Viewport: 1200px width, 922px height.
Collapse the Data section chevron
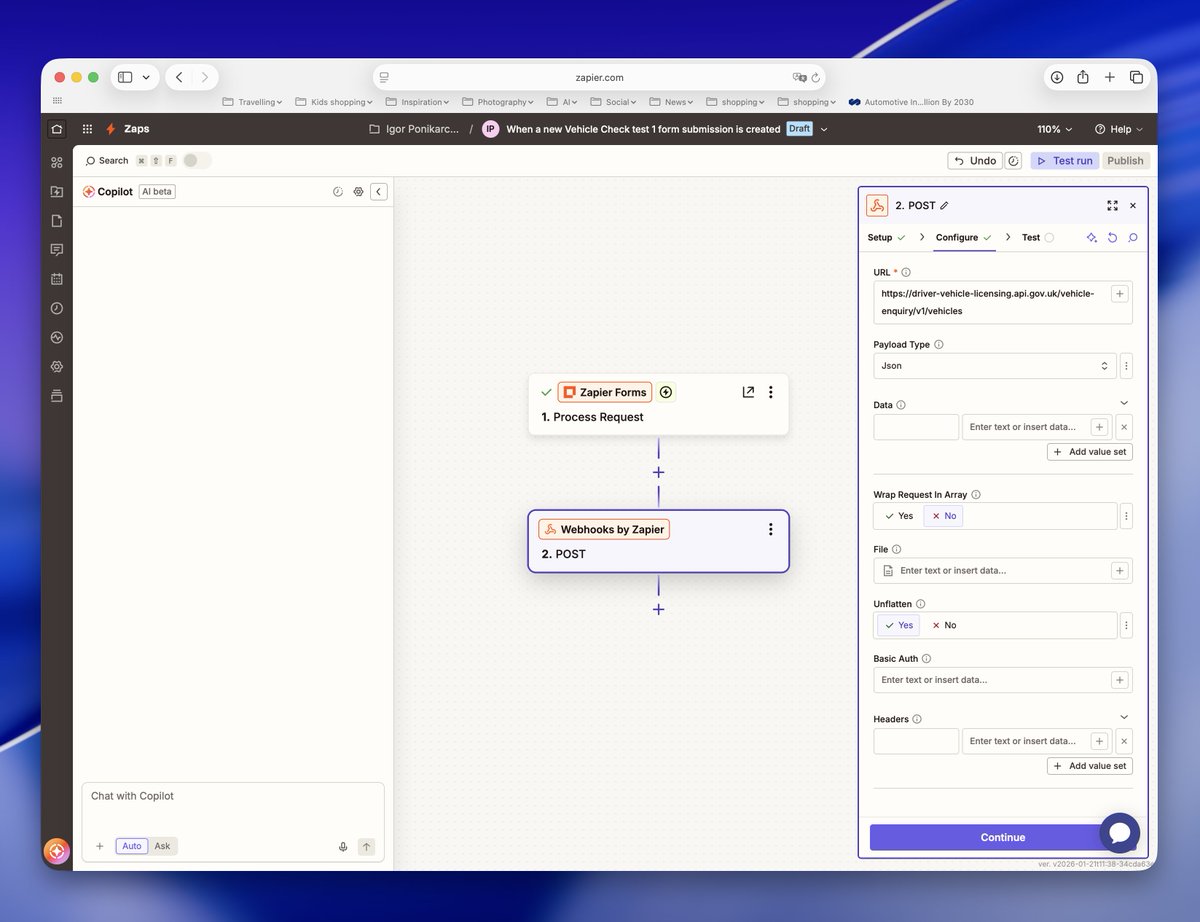(1124, 403)
